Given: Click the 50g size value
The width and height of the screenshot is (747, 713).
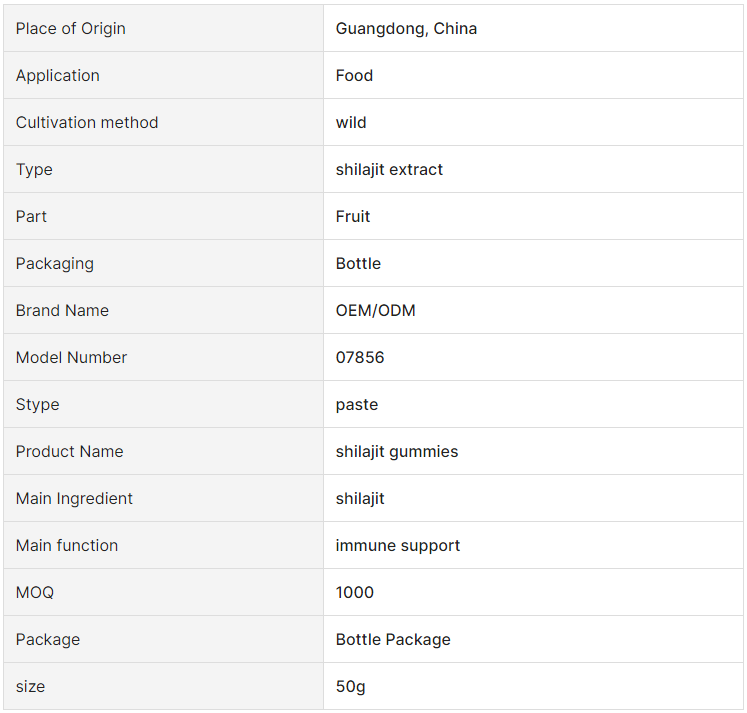Looking at the screenshot, I should 350,686.
